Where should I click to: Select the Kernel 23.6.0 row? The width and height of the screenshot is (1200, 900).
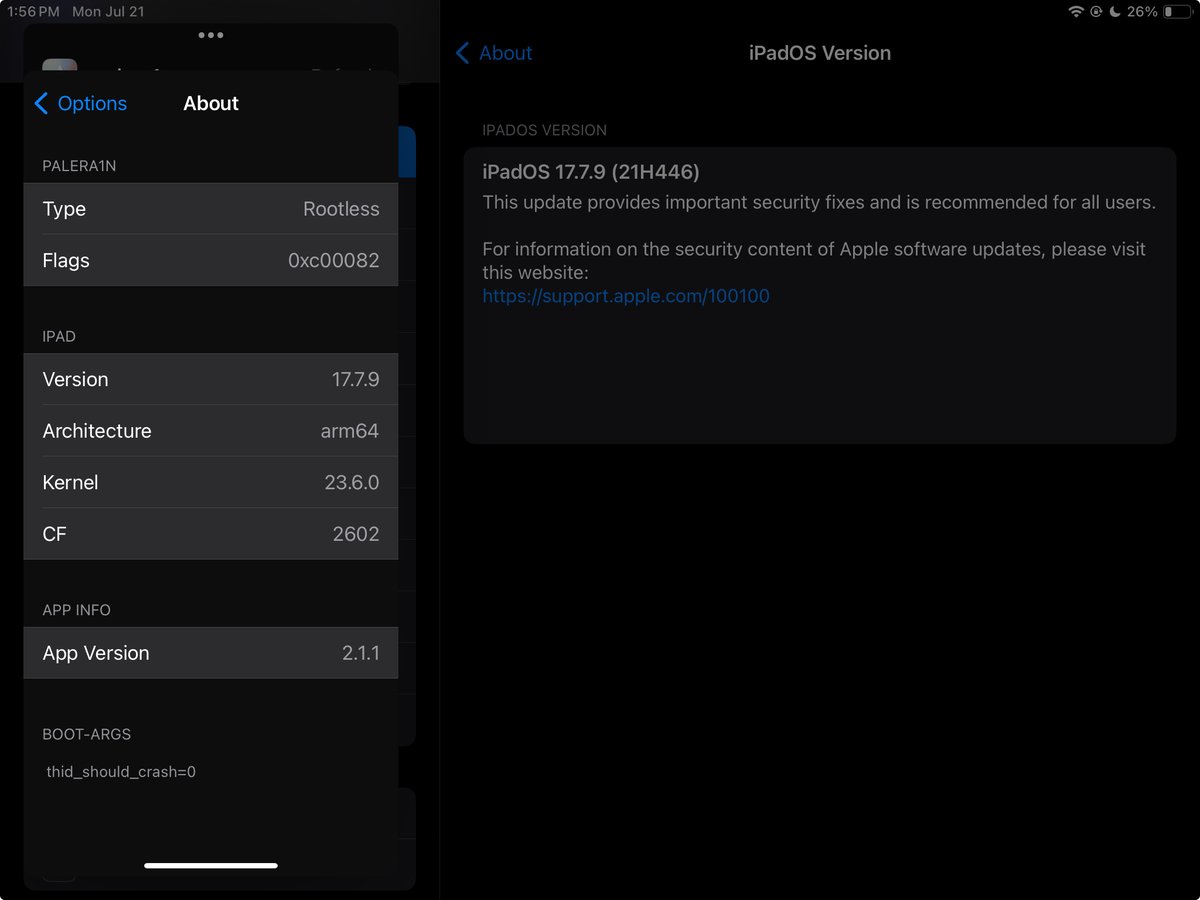(x=211, y=482)
